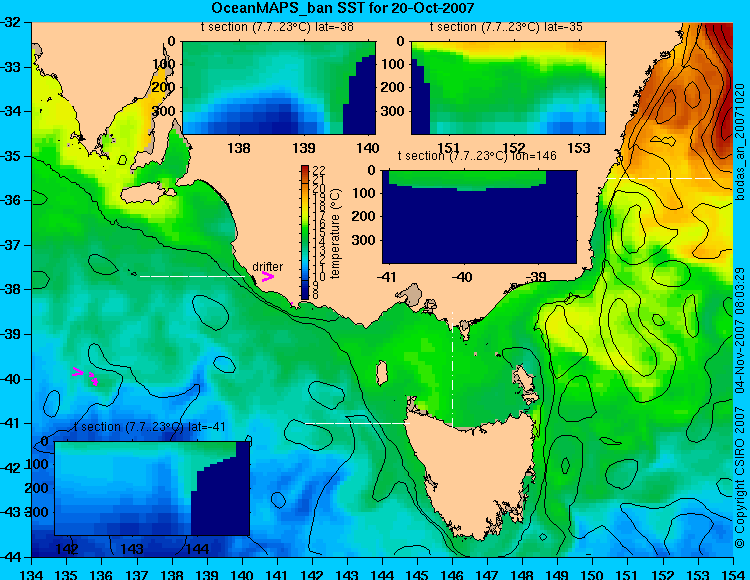Click the main y-axis label '-34'
Viewport: 750px width, 580px height.
pos(10,111)
